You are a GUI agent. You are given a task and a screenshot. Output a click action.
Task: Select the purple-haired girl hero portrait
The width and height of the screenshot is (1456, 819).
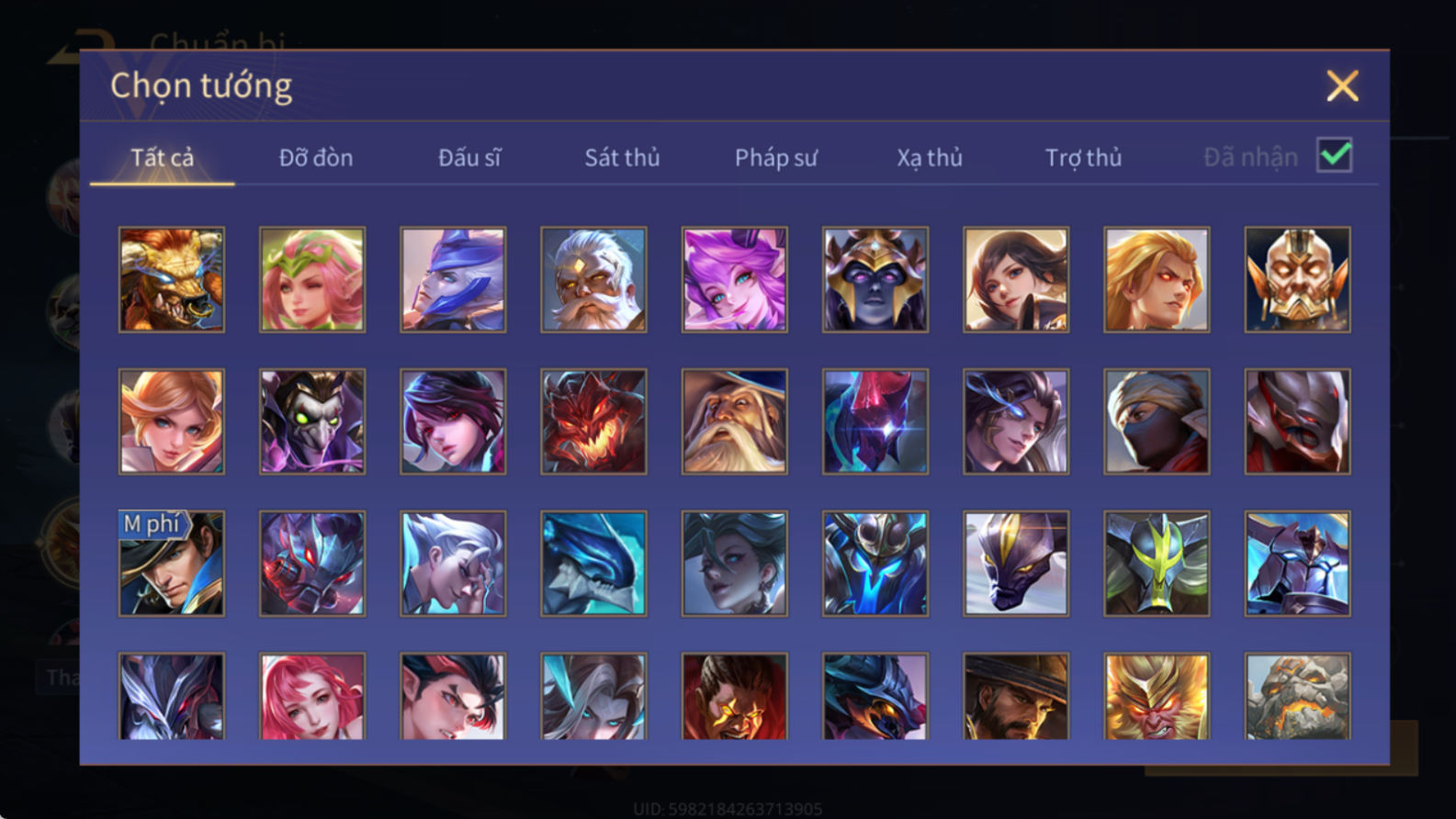[734, 279]
